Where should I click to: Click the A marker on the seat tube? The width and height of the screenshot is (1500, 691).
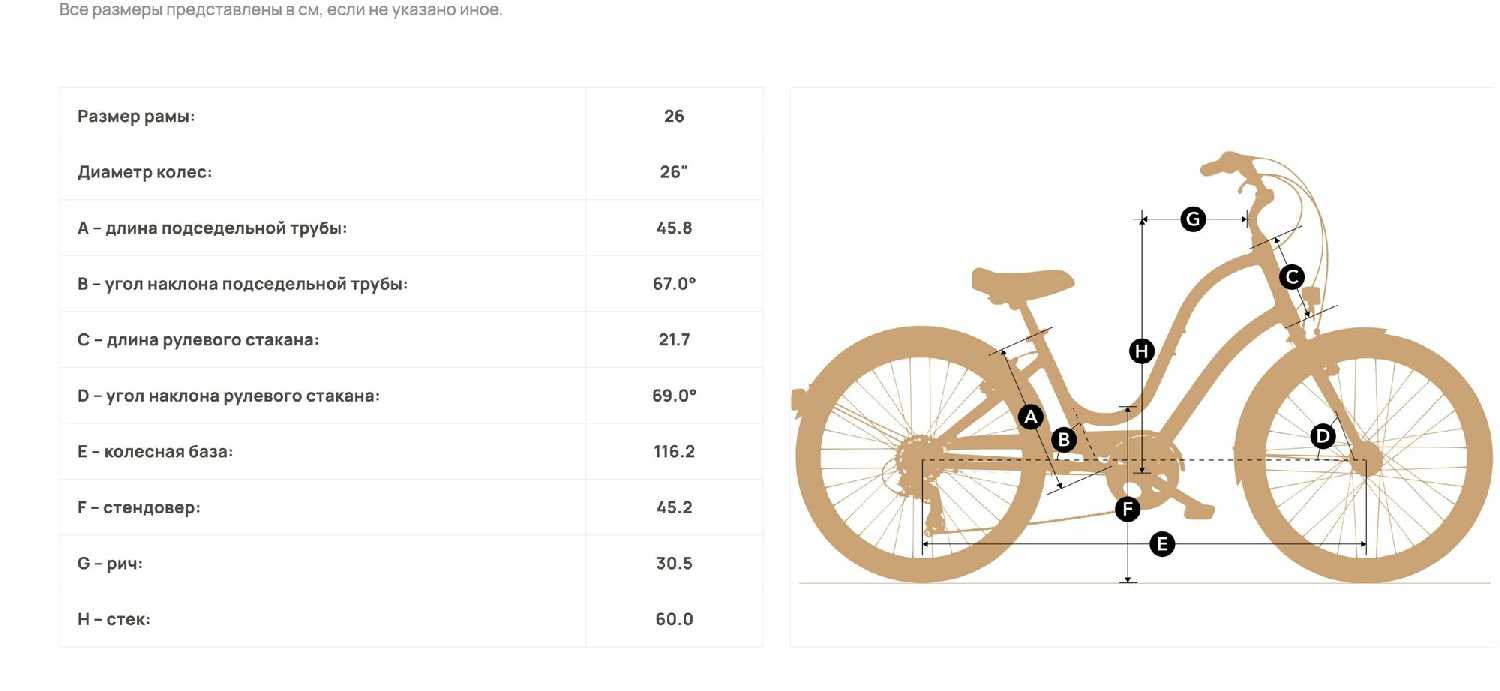(1031, 417)
